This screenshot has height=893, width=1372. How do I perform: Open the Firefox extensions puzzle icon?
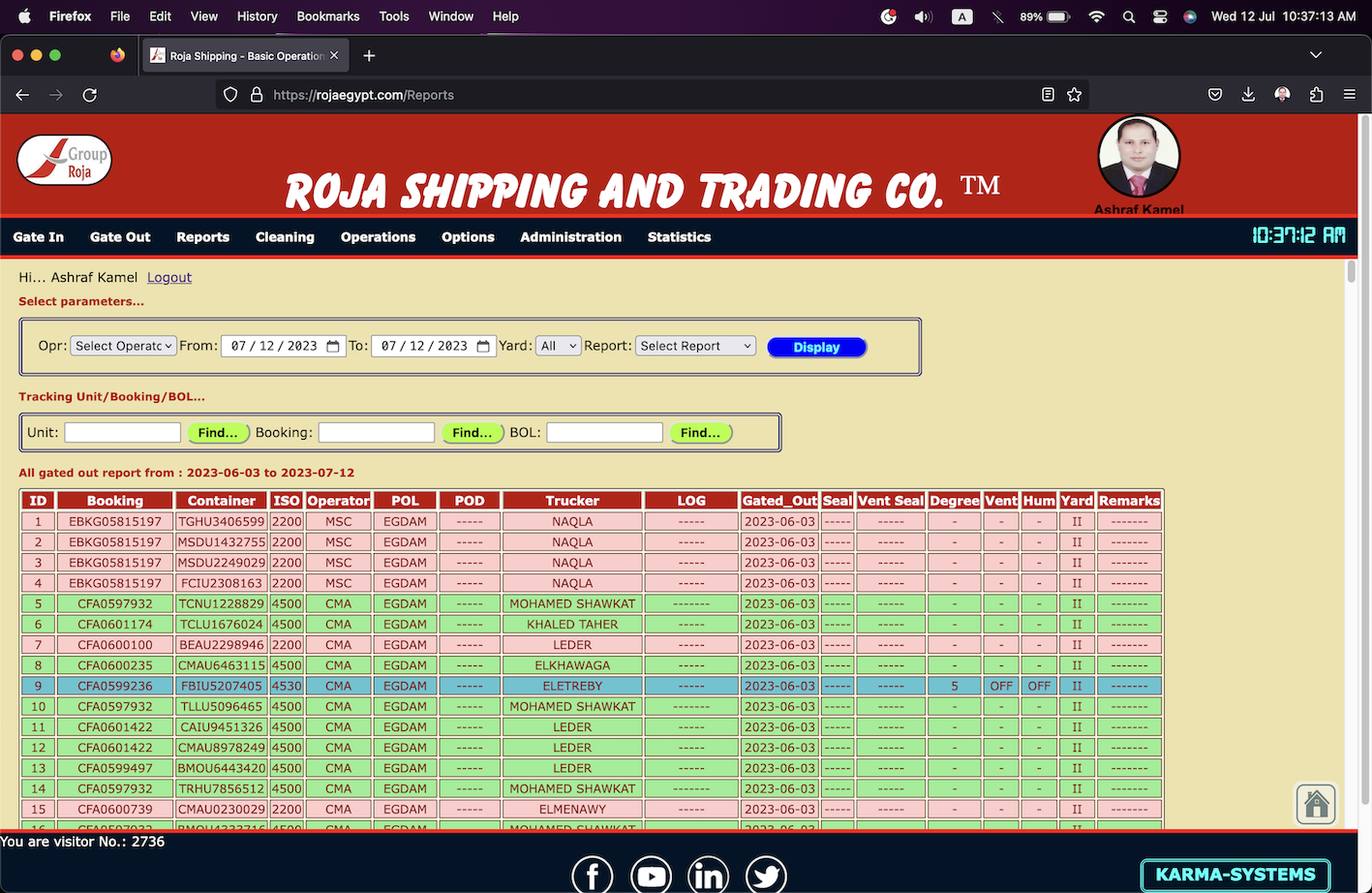[x=1316, y=95]
